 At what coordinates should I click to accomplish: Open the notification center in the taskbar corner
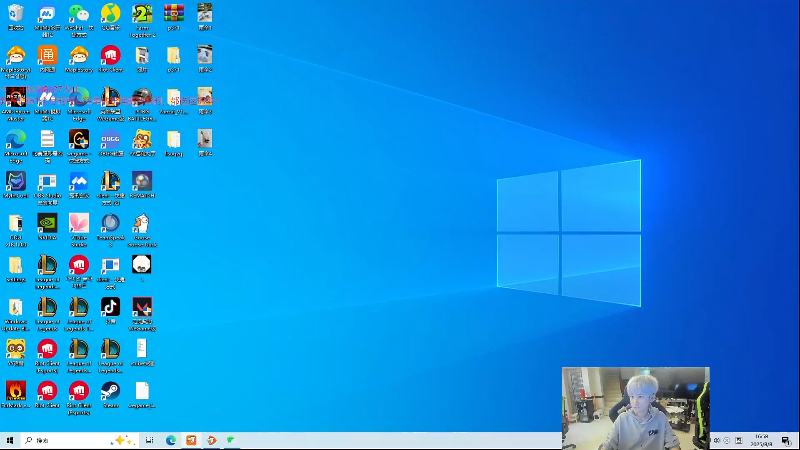click(786, 440)
